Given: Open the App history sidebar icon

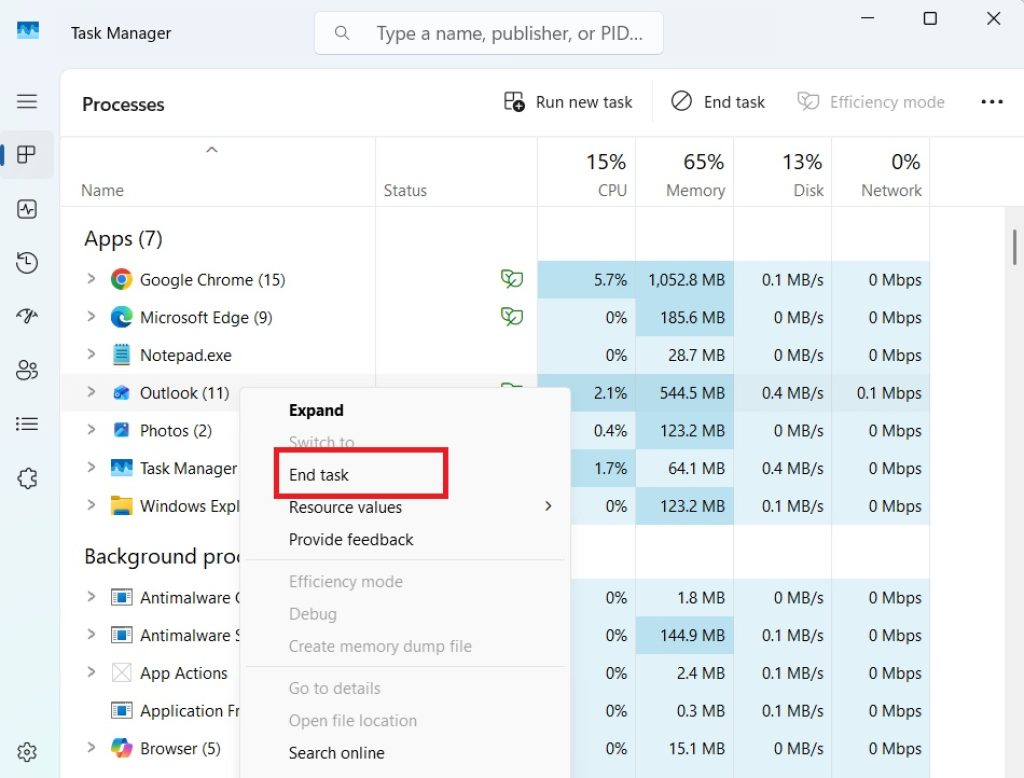Looking at the screenshot, I should 27,263.
